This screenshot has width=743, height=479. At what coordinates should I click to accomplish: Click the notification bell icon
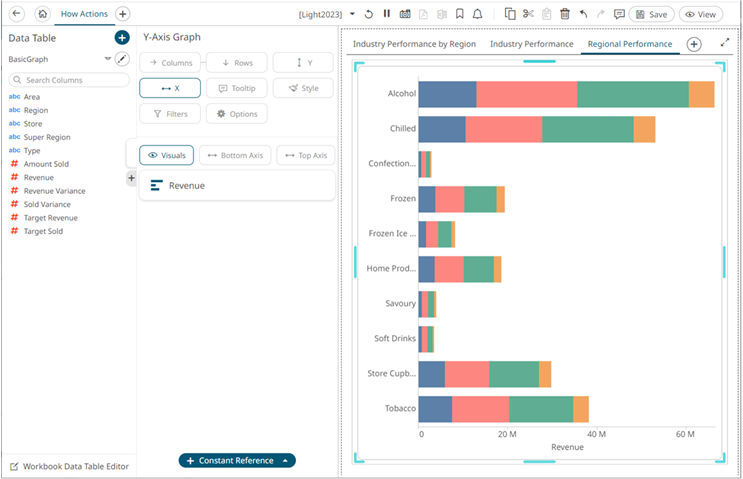click(x=478, y=14)
